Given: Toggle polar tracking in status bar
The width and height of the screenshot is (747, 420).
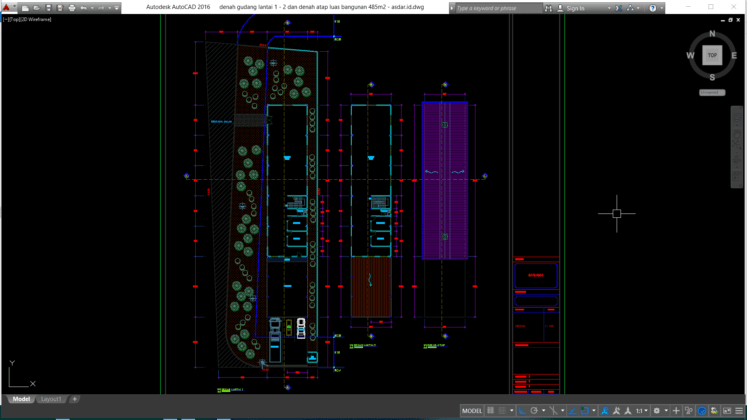Looking at the screenshot, I should [535, 411].
